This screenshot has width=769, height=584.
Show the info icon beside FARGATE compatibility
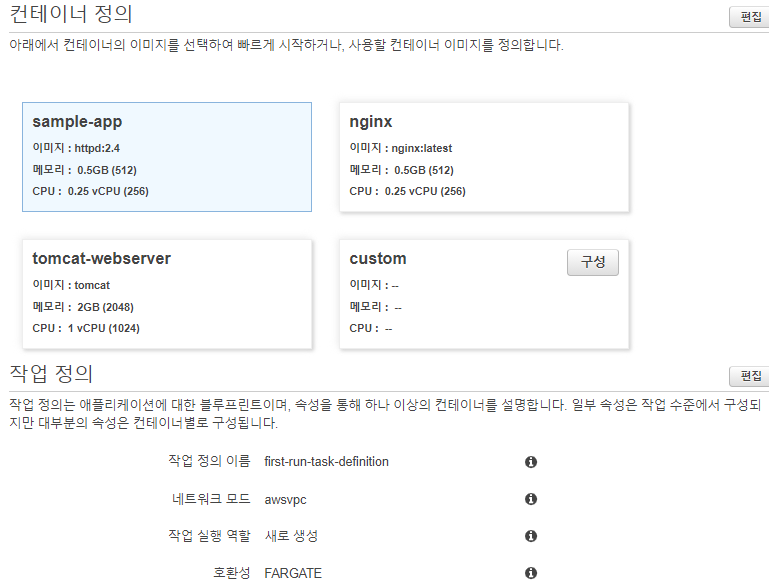tap(531, 573)
